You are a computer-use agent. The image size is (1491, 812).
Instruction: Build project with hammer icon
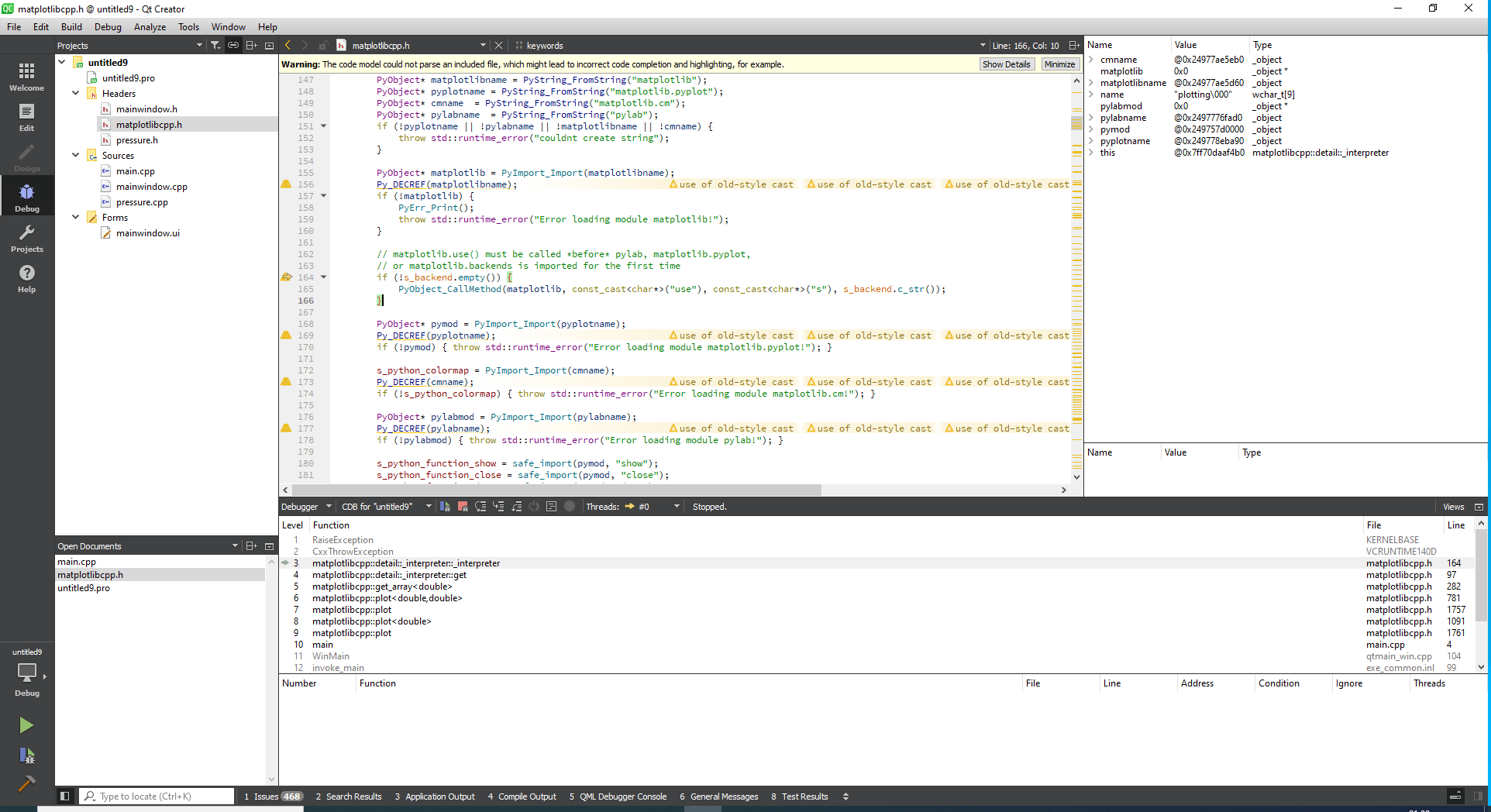(x=26, y=783)
